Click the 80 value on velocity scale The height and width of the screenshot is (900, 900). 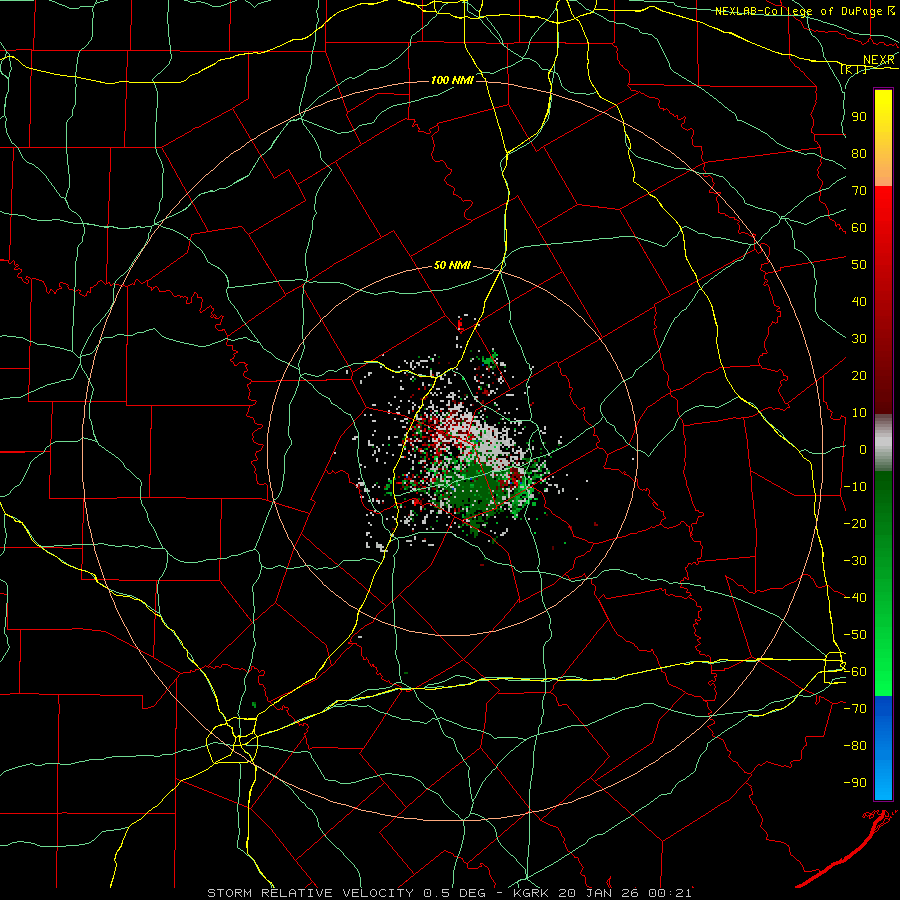pyautogui.click(x=859, y=153)
